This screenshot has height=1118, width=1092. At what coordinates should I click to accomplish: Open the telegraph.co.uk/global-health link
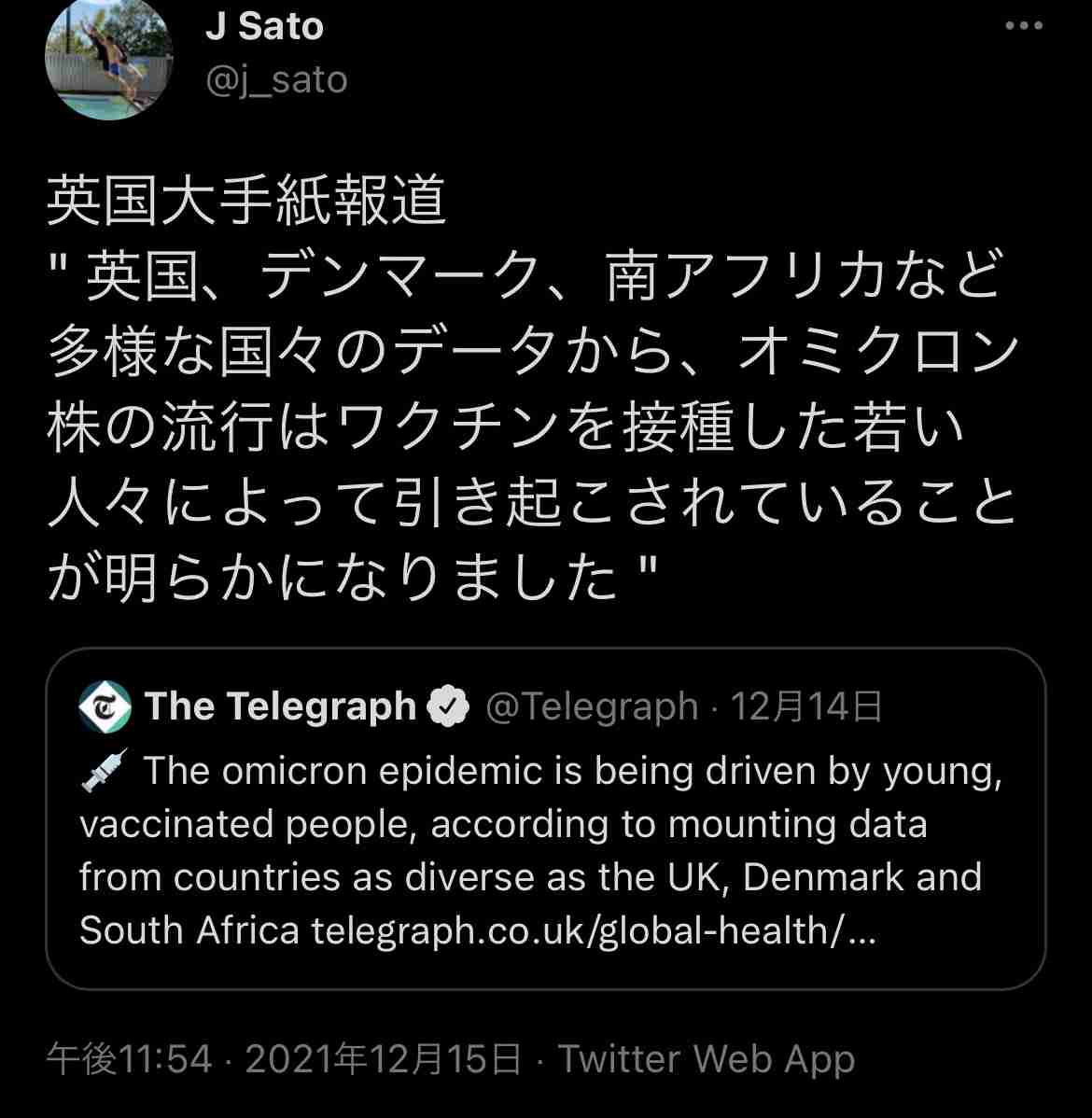(593, 930)
